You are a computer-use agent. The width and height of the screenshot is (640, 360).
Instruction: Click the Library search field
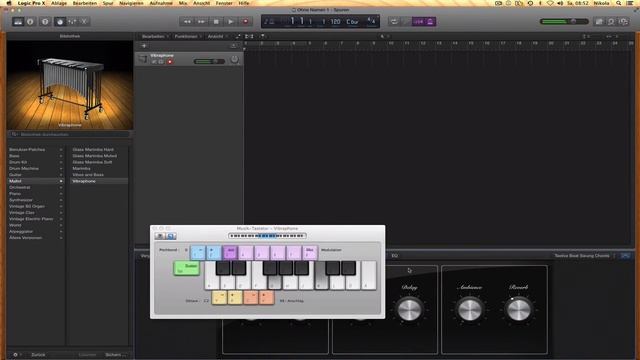click(x=70, y=134)
